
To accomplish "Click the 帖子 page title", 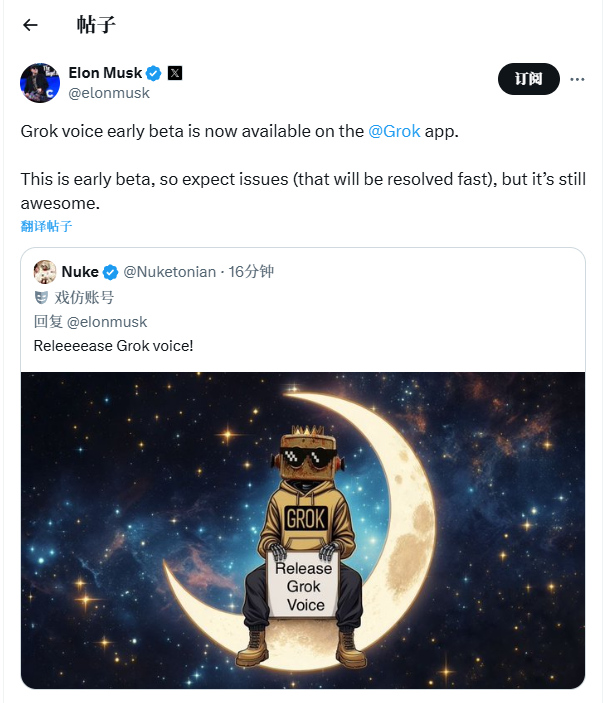I will point(96,25).
